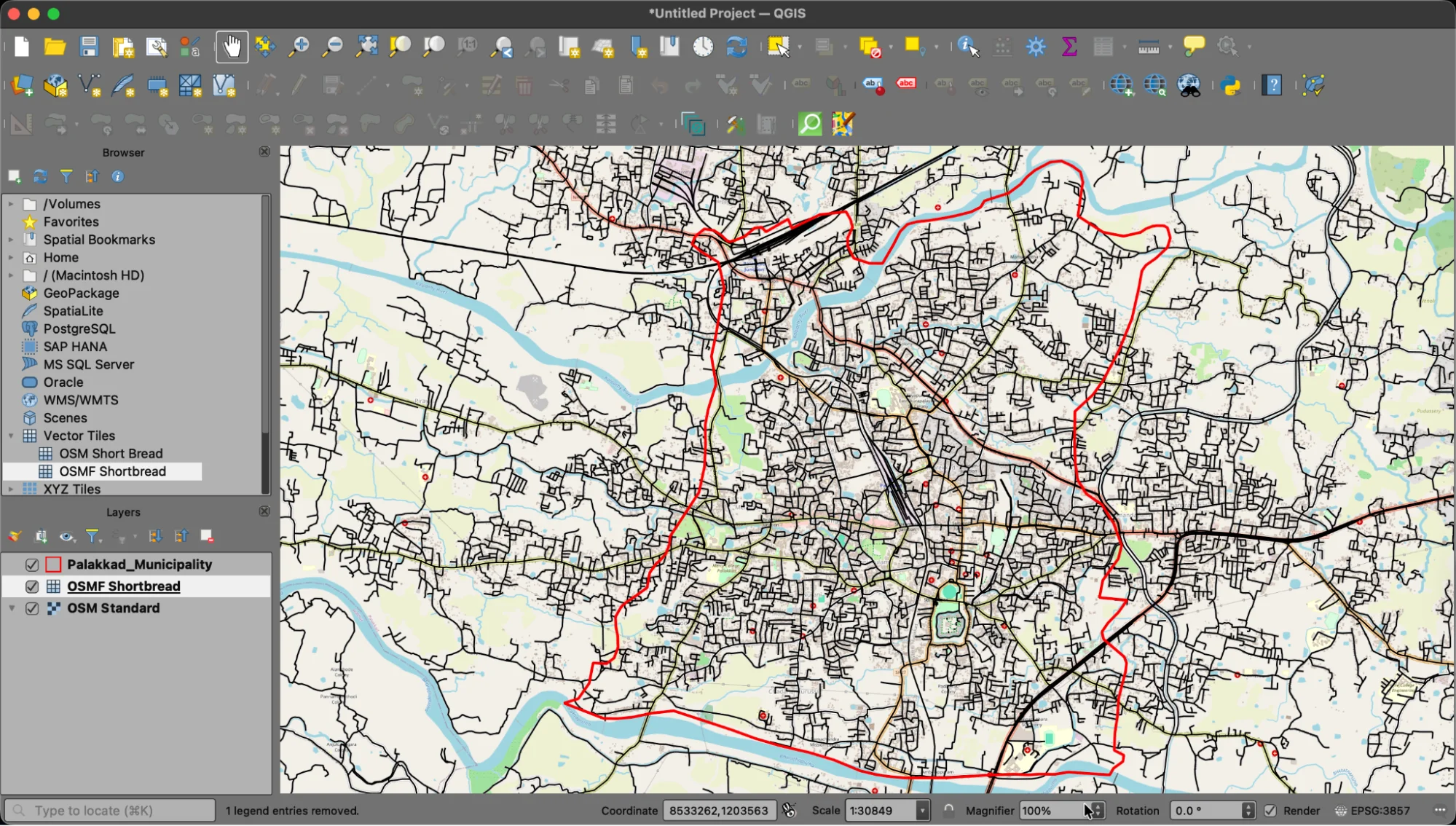Enable Show Map Tips
Viewport: 1456px width, 826px height.
point(1194,46)
